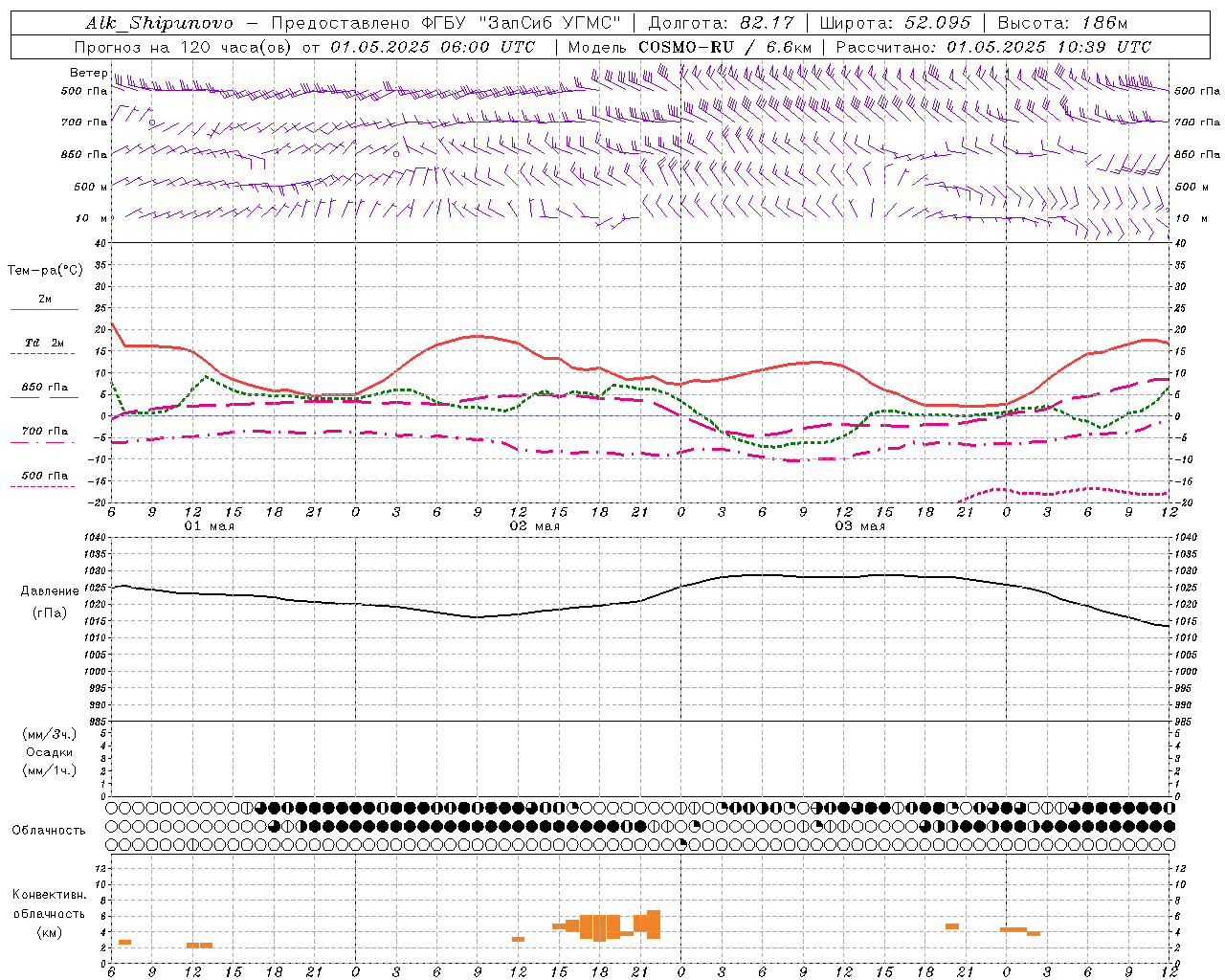Image resolution: width=1225 pixels, height=980 pixels.
Task: Click the '850 гПа' entry in the temperature legend
Action: tap(44, 388)
